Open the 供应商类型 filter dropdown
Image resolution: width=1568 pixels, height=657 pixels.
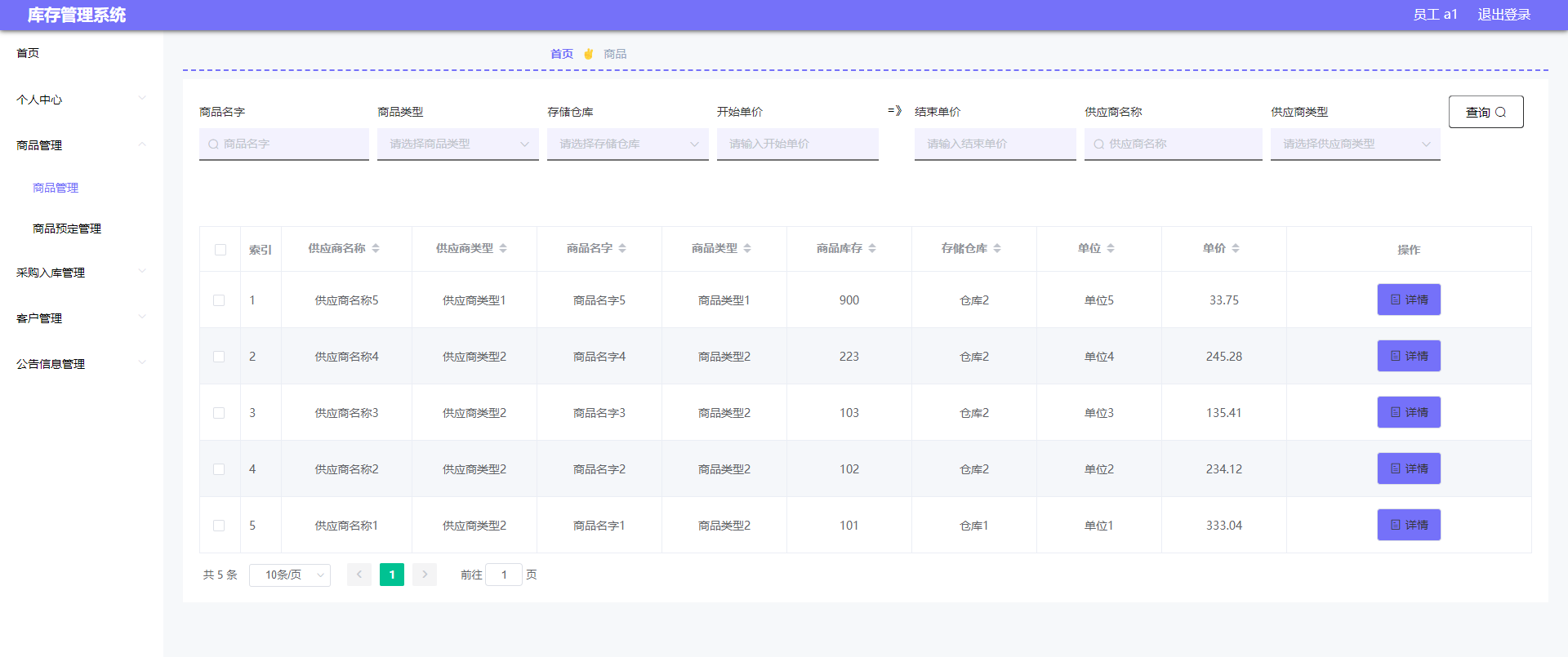[1356, 144]
